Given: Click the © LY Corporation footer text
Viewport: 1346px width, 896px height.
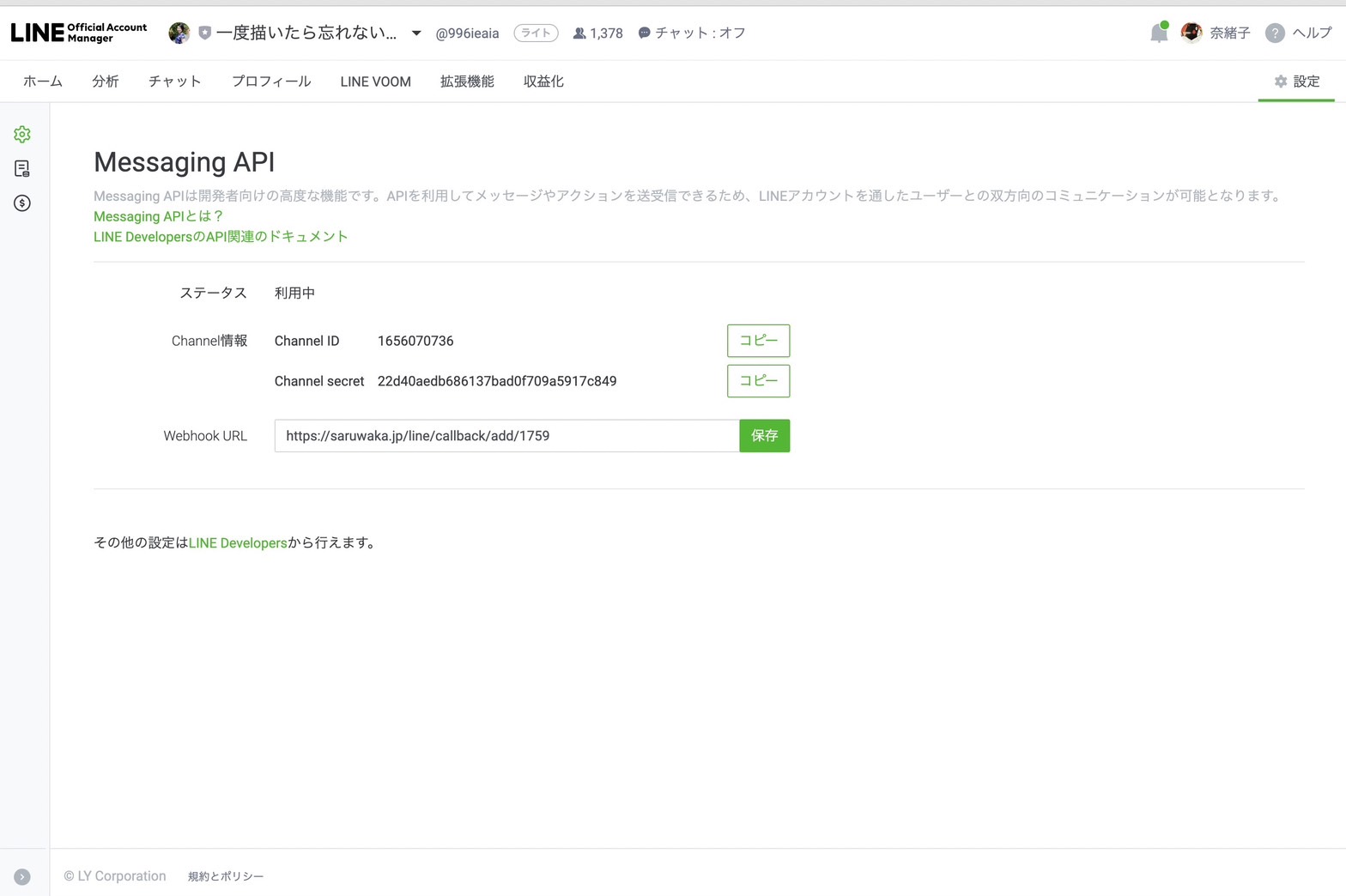Looking at the screenshot, I should click(115, 876).
